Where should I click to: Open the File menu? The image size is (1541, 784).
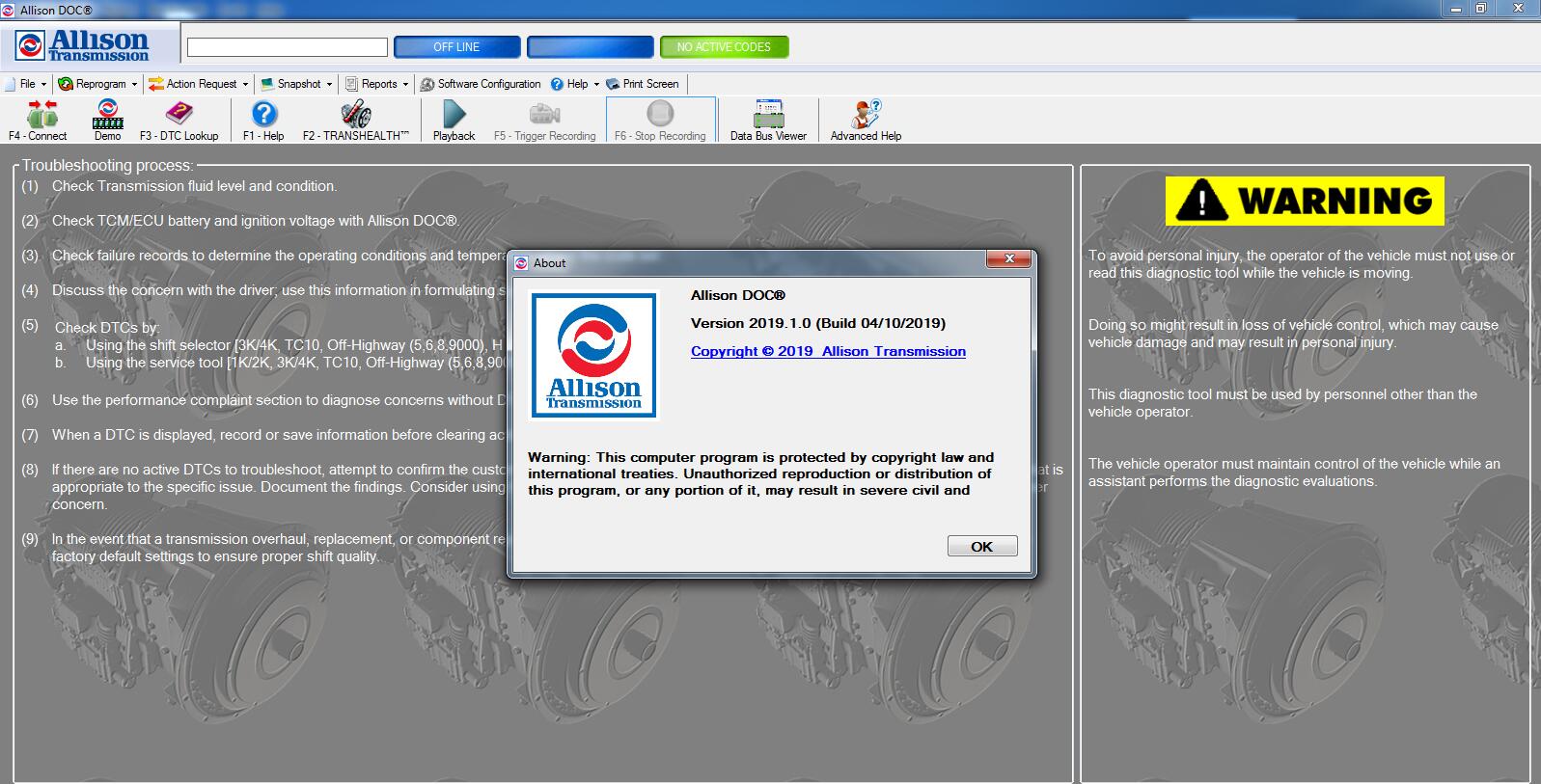(27, 84)
